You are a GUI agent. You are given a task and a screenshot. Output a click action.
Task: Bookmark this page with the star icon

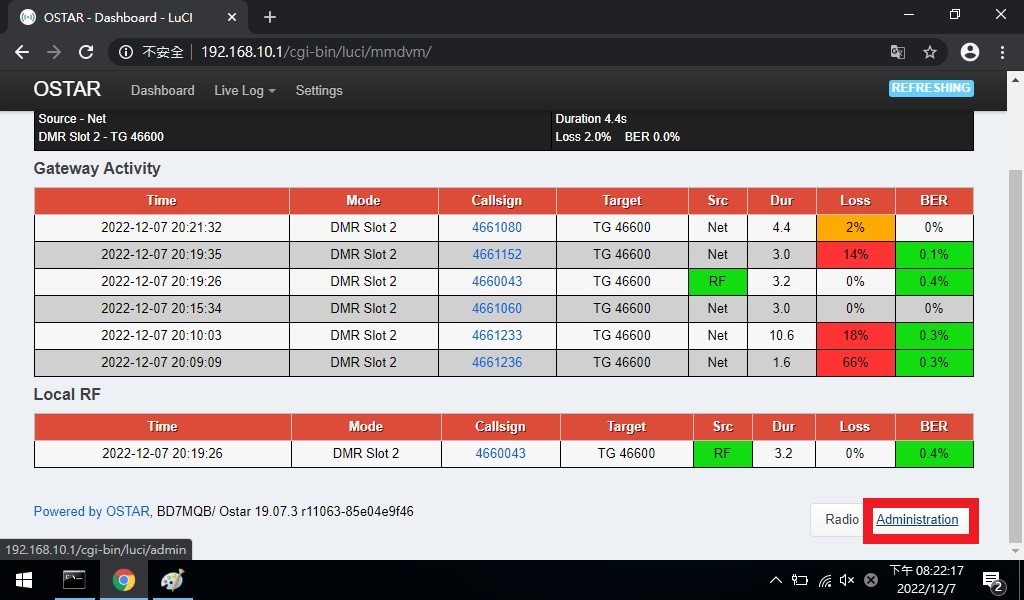930,52
